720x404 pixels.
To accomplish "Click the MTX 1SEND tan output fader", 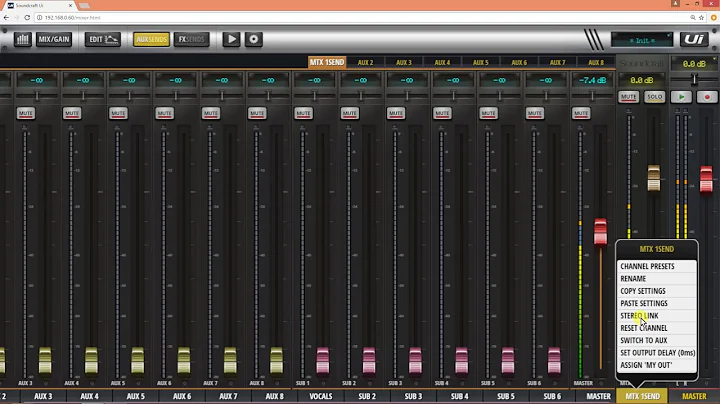I will coord(654,178).
